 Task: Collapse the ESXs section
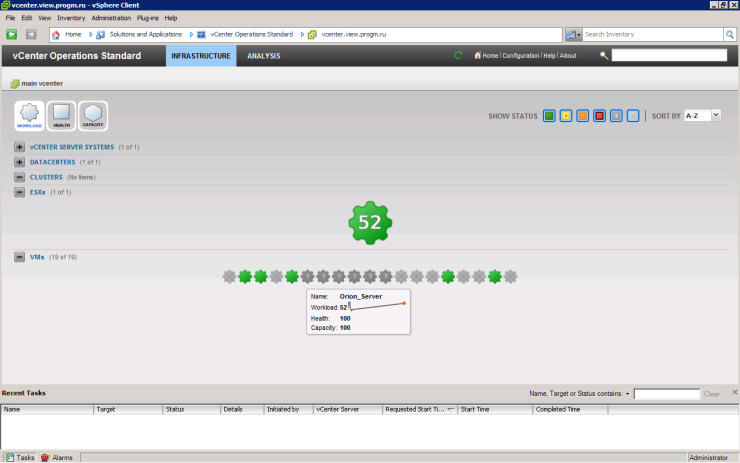tap(19, 193)
